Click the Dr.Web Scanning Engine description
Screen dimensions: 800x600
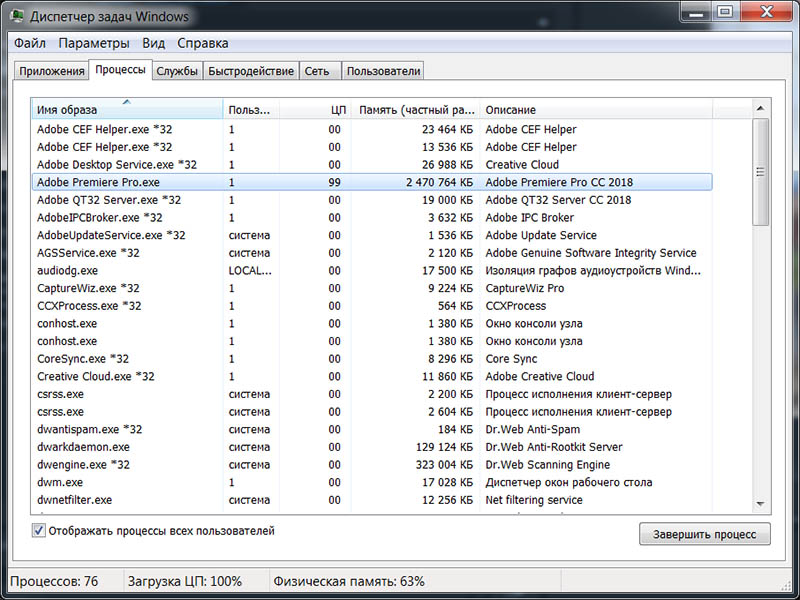[547, 464]
